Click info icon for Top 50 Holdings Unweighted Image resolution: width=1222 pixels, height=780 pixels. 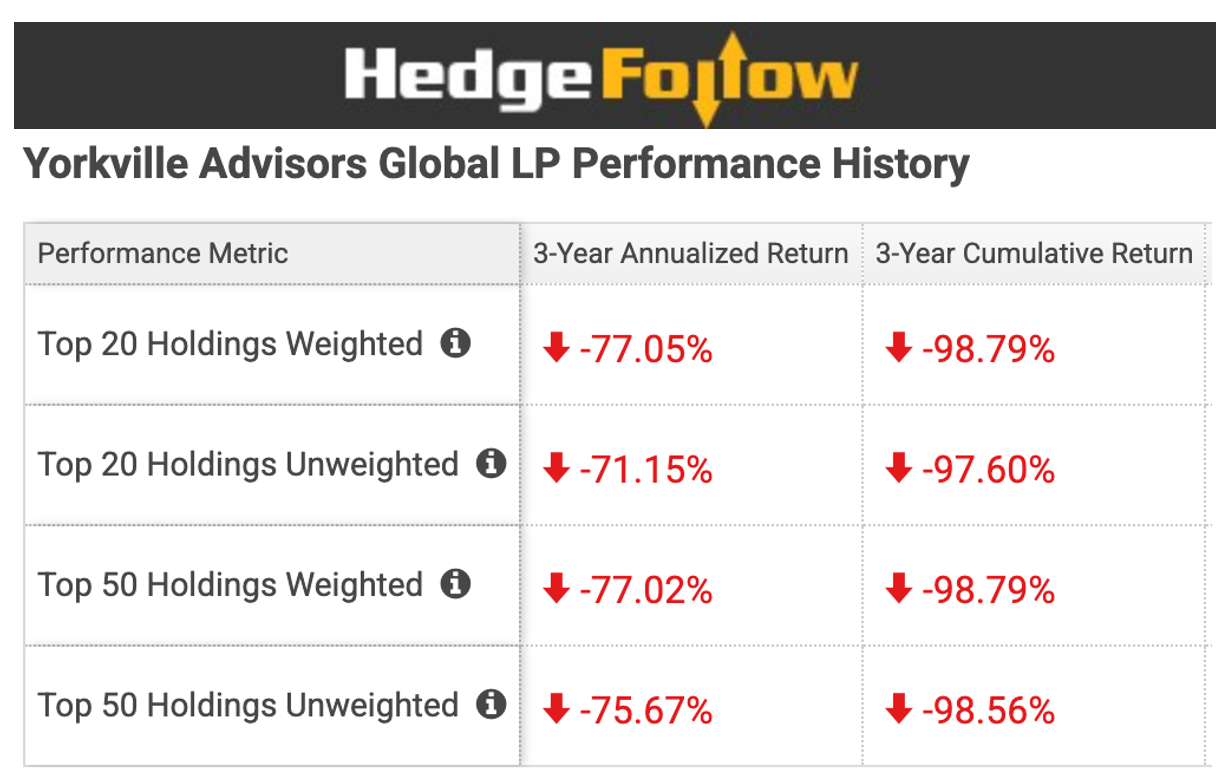[491, 705]
